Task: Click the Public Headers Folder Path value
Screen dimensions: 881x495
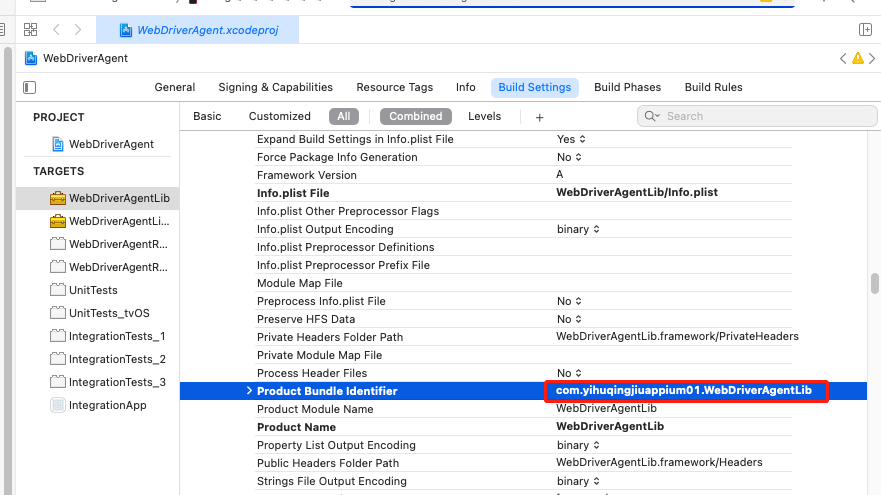Action: 659,462
